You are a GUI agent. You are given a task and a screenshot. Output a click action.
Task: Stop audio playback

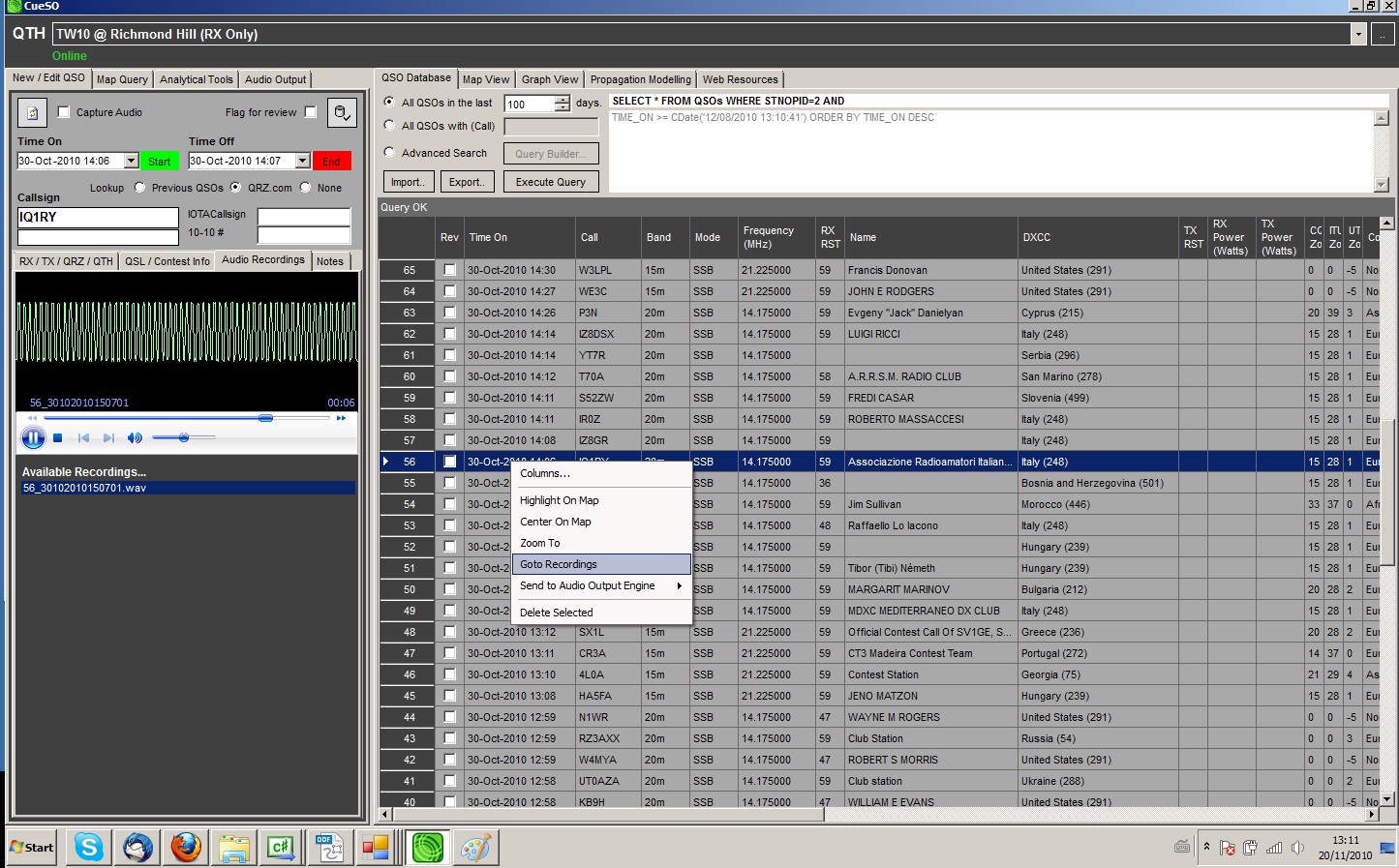tap(57, 437)
